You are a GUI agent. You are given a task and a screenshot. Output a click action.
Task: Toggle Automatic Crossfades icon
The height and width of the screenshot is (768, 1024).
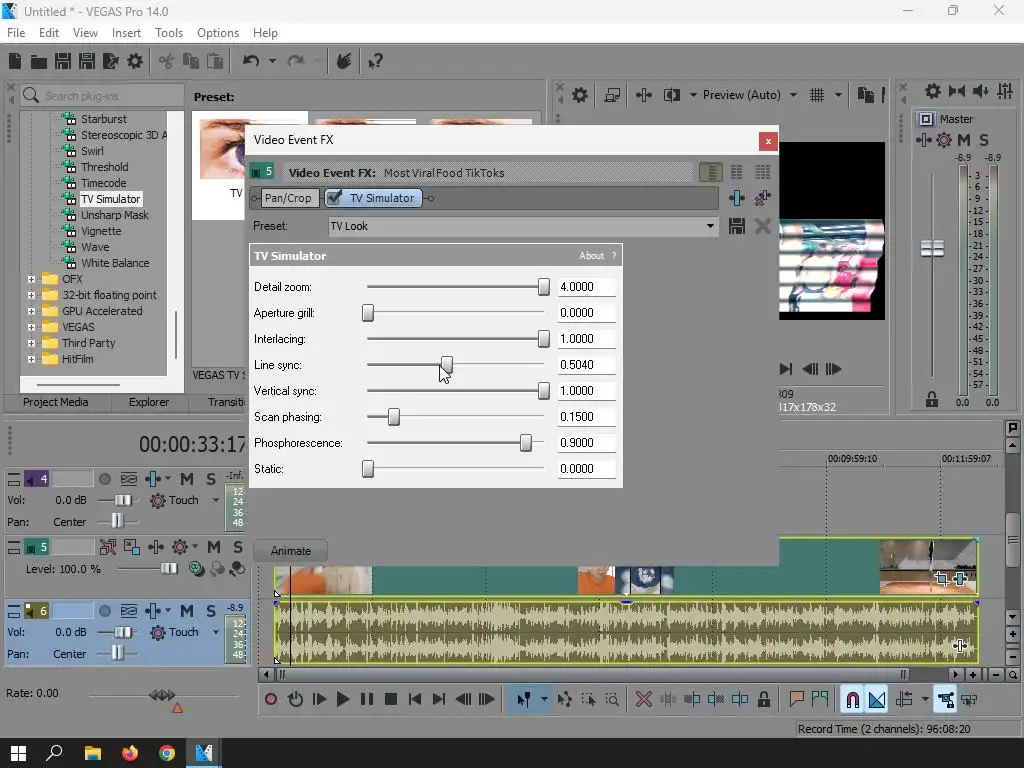[x=877, y=699]
